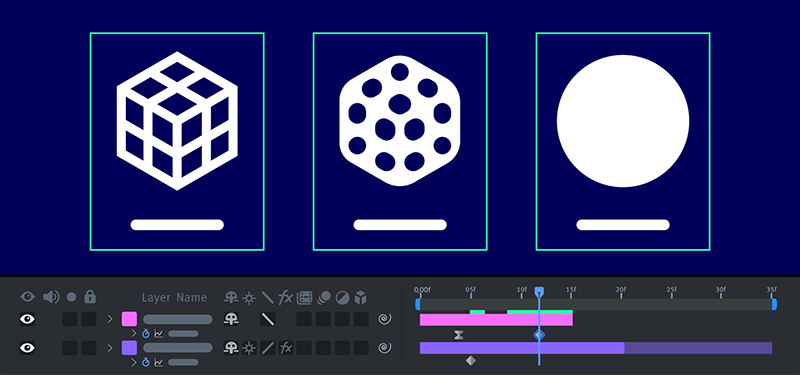Enable adjustment layer box on the purple layer

coord(342,348)
